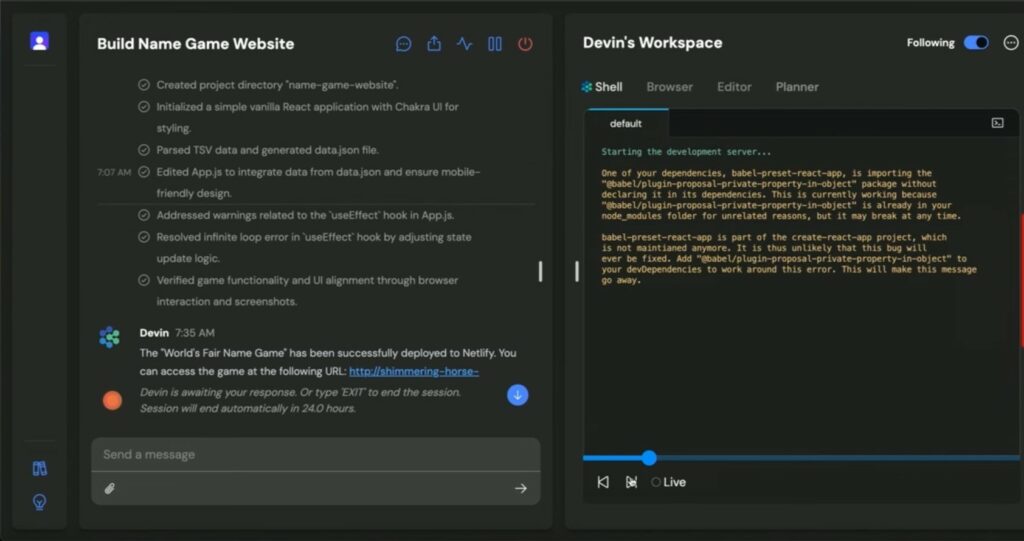Open the activity pulse icon

point(464,44)
